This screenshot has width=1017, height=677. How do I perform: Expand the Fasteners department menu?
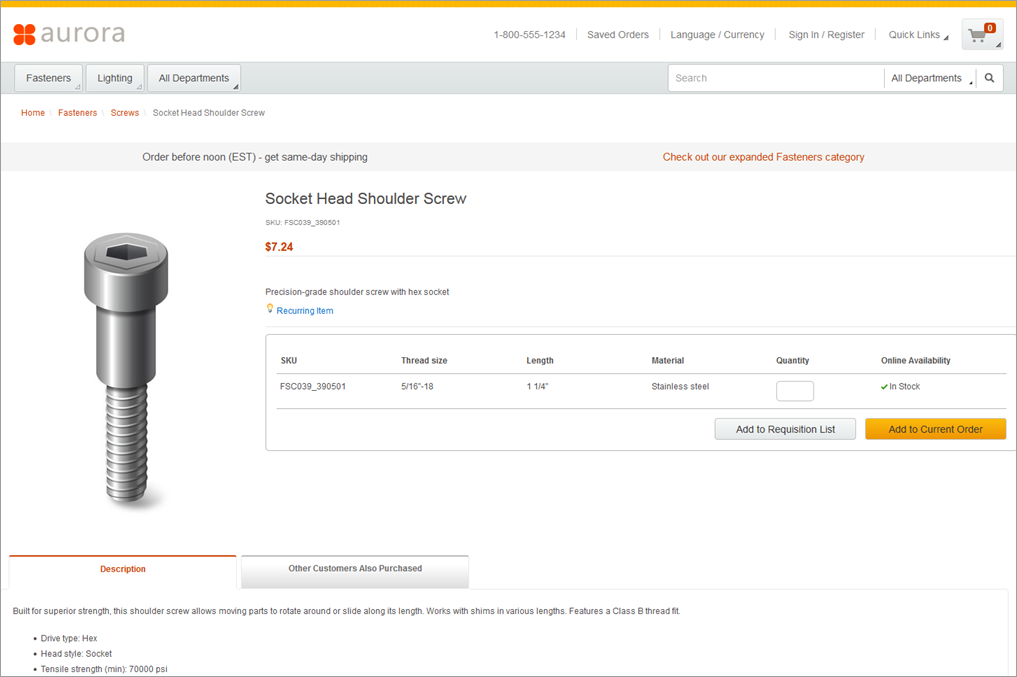(x=49, y=78)
